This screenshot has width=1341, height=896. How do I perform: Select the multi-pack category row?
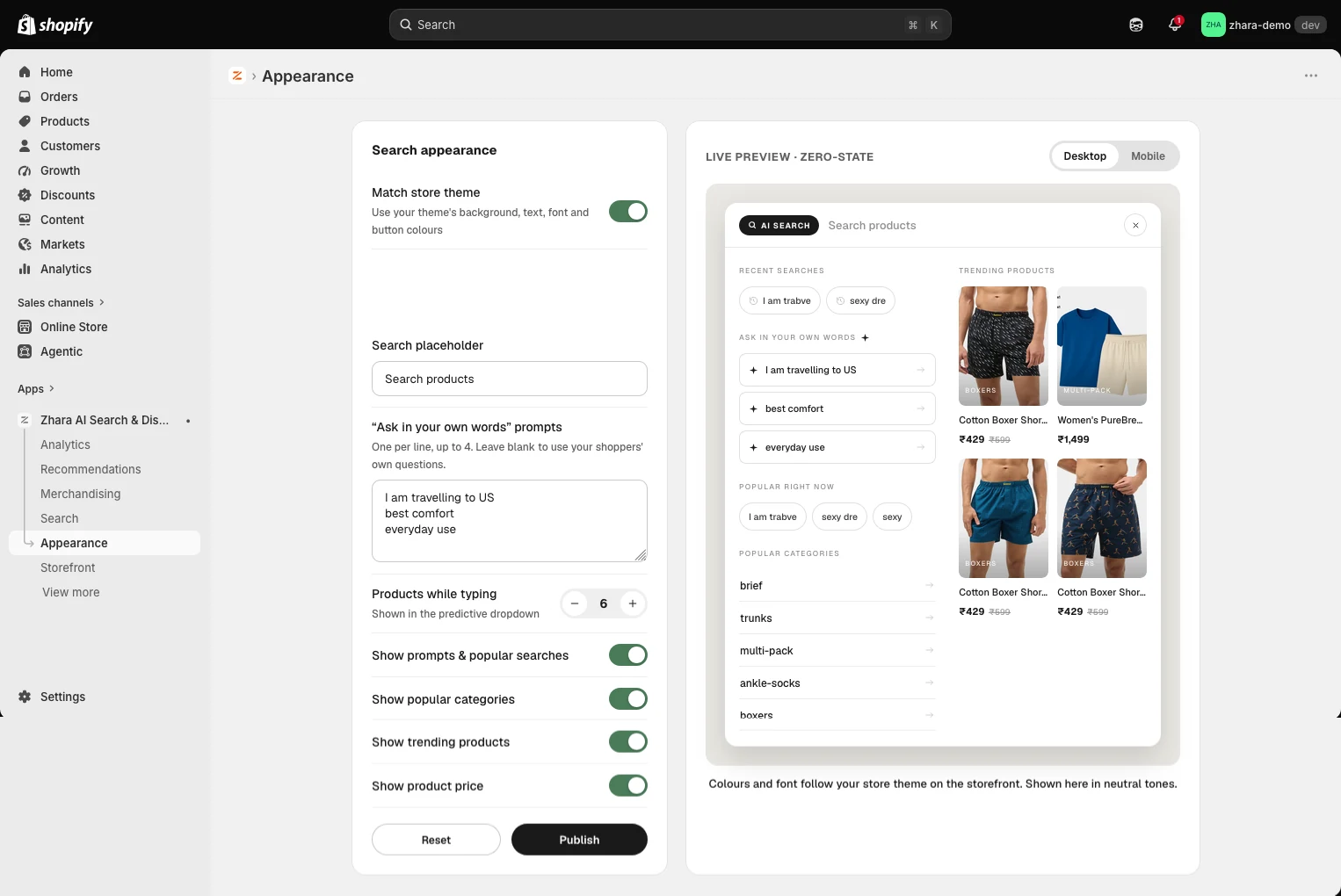click(837, 651)
